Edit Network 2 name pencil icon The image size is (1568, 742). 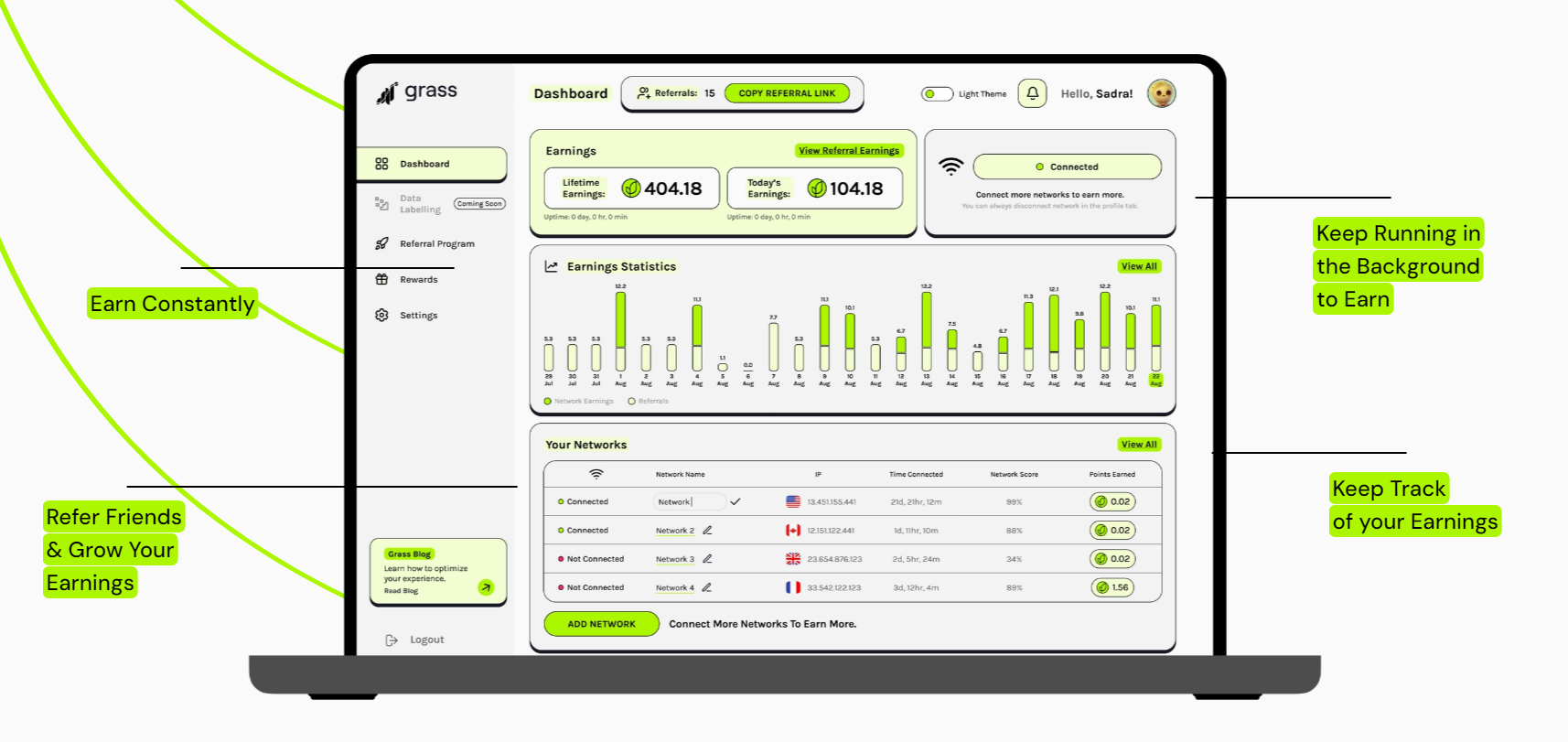[707, 531]
